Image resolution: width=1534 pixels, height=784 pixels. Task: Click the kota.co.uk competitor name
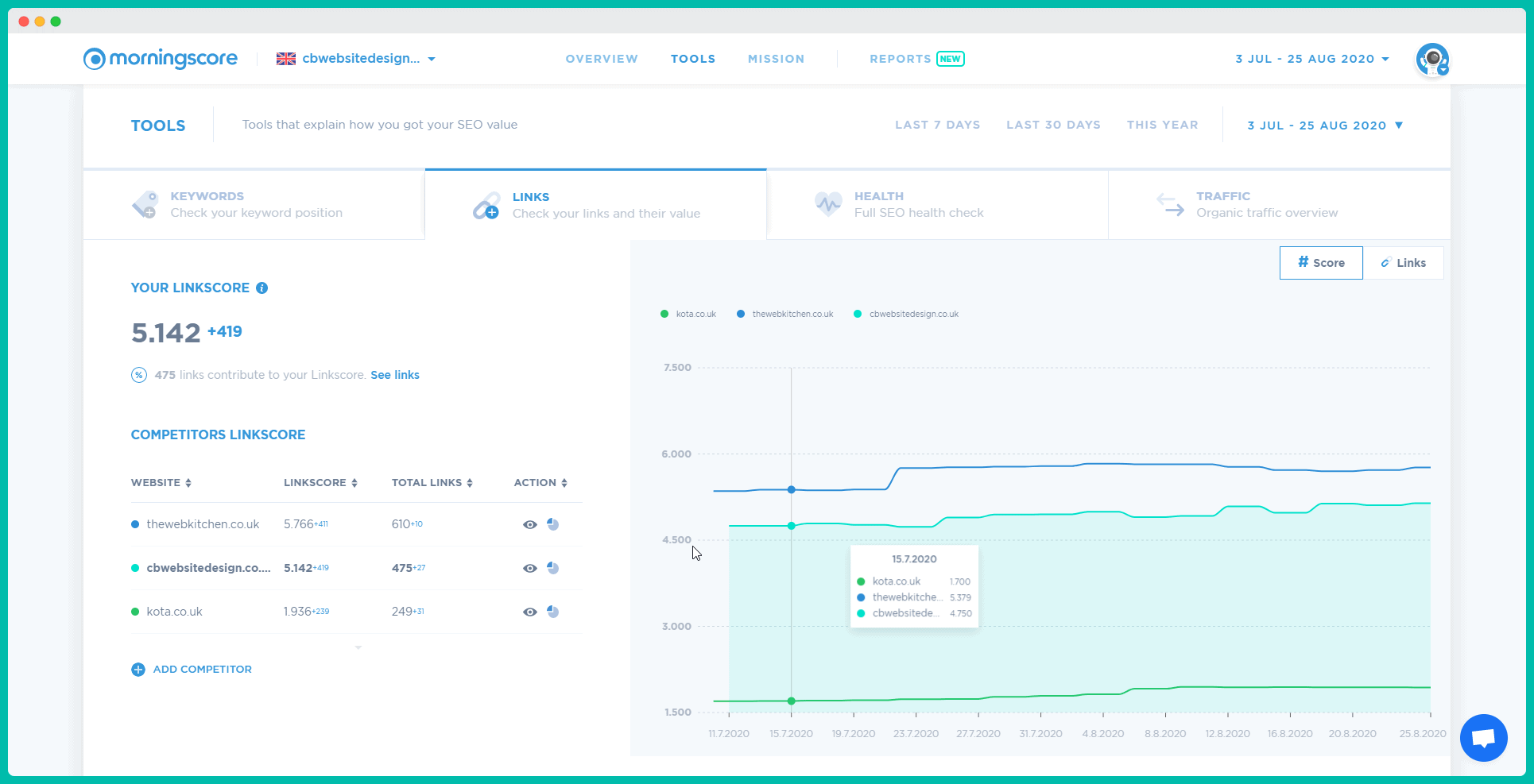pos(175,612)
